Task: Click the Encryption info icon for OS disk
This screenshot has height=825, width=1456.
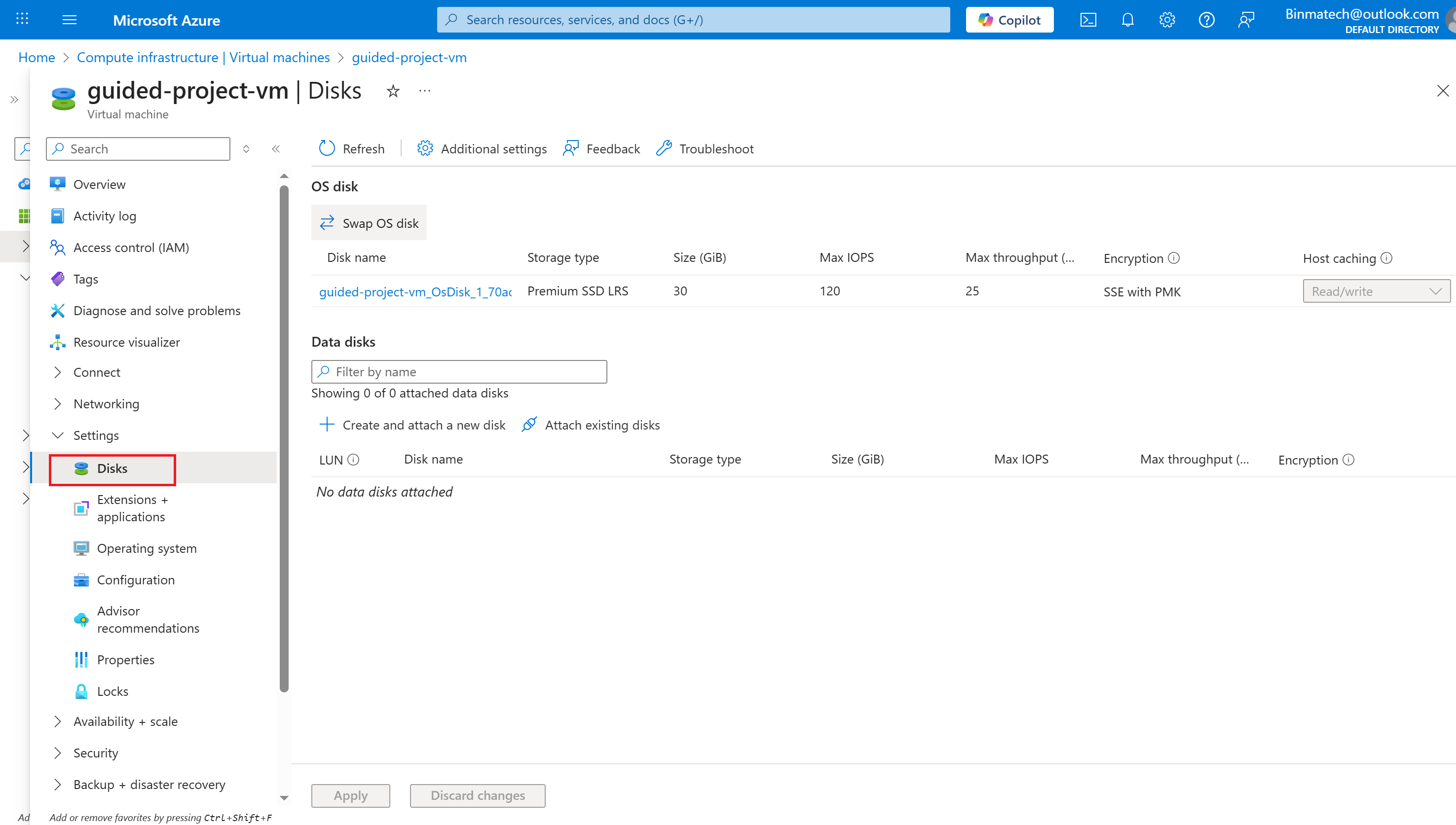Action: pyautogui.click(x=1174, y=258)
